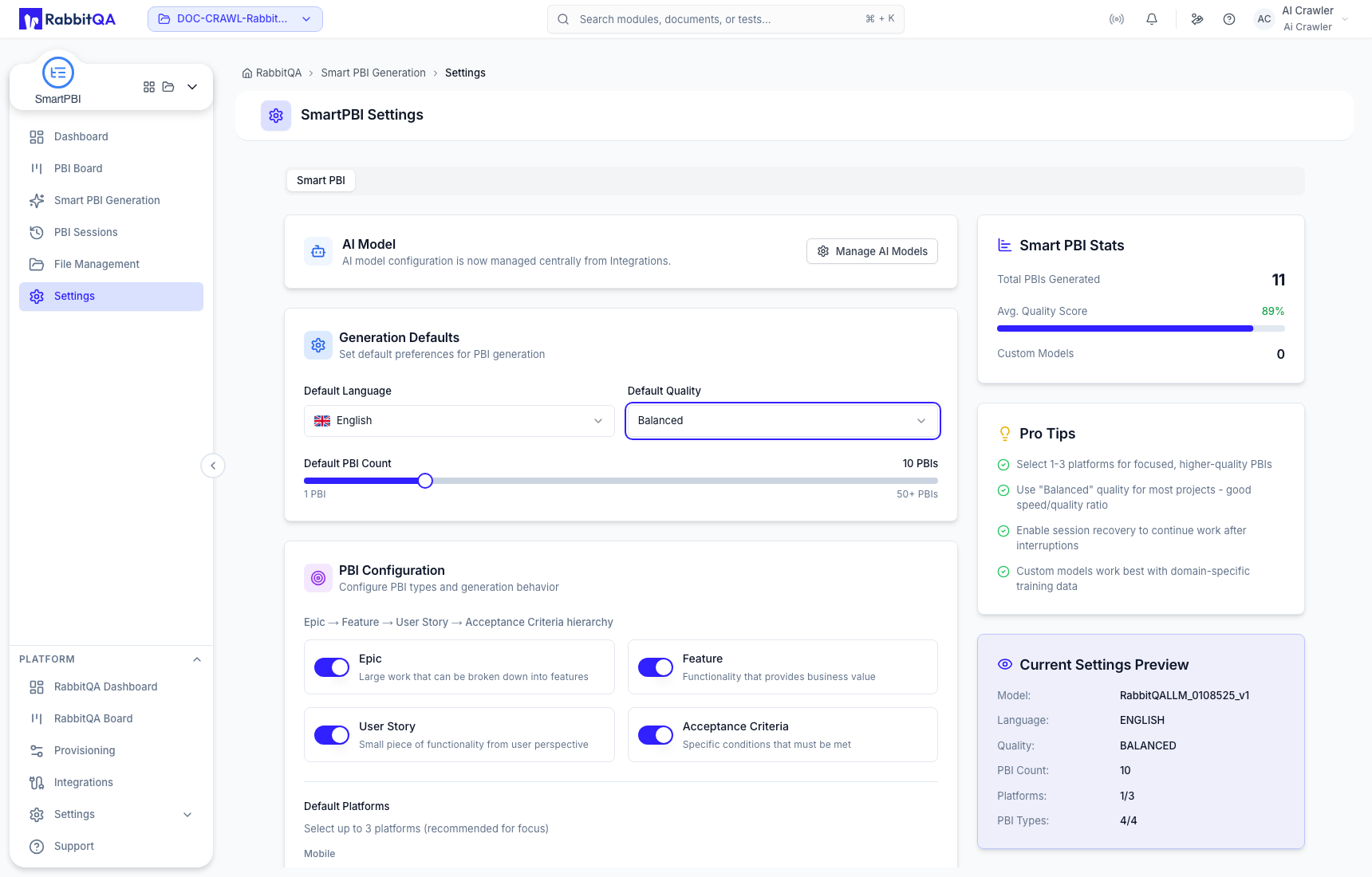This screenshot has width=1372, height=877.
Task: Open the DOC-CRAWL-Rabbit project dropdown
Action: 235,19
